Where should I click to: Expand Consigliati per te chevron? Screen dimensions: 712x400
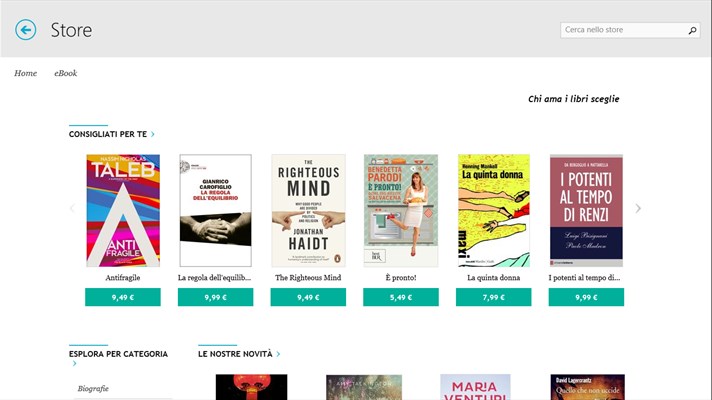coord(153,134)
